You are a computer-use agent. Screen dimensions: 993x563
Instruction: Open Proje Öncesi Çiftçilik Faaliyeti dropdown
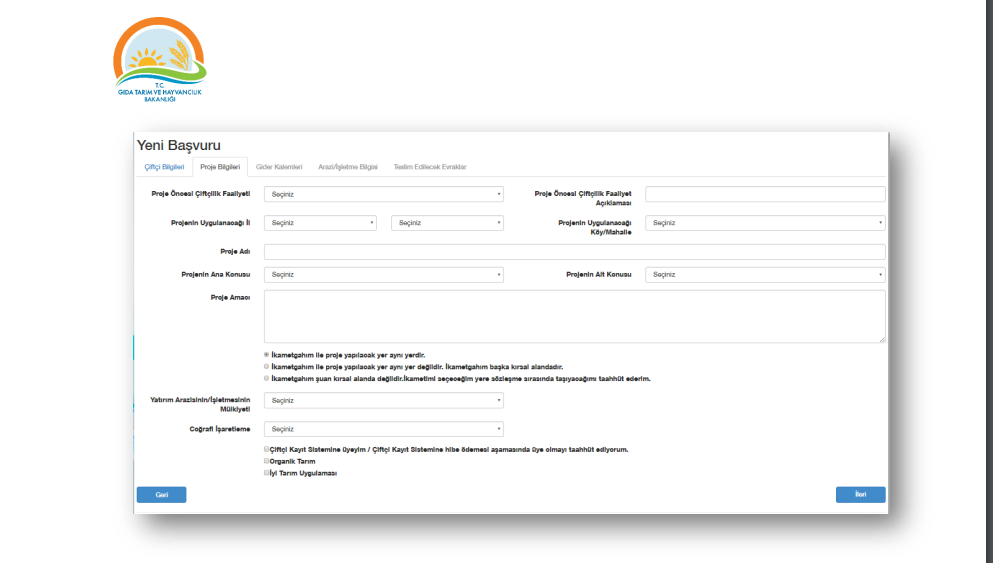[383, 195]
